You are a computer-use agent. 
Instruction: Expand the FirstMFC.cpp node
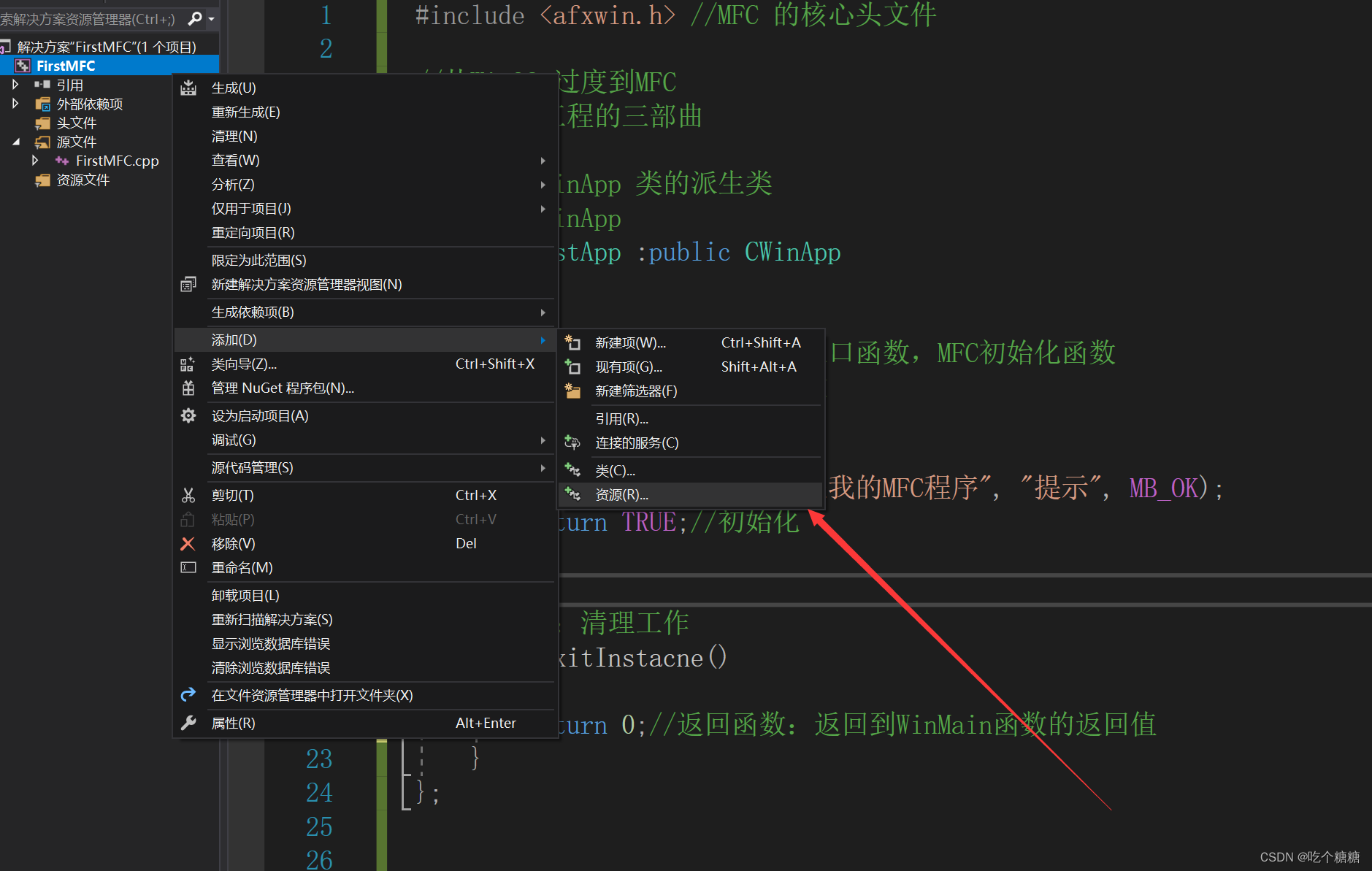(36, 161)
